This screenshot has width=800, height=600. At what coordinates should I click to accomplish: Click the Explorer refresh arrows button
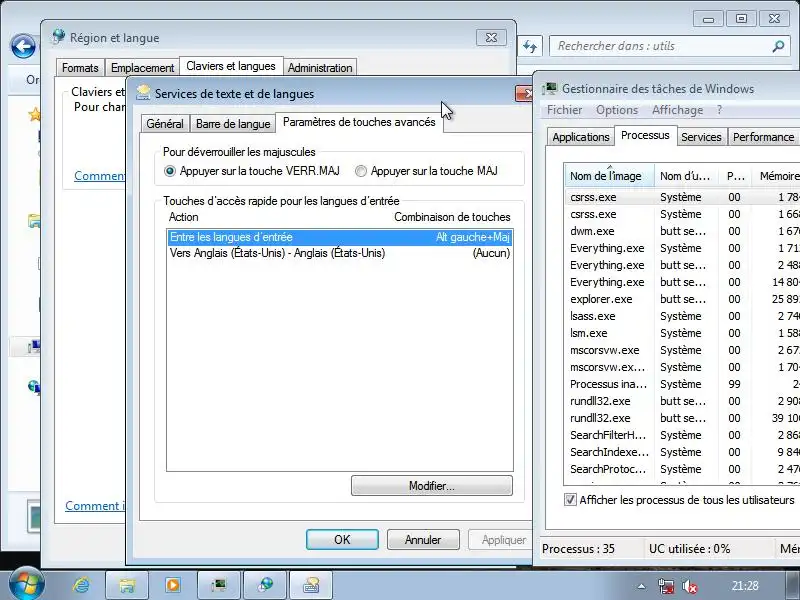[530, 46]
